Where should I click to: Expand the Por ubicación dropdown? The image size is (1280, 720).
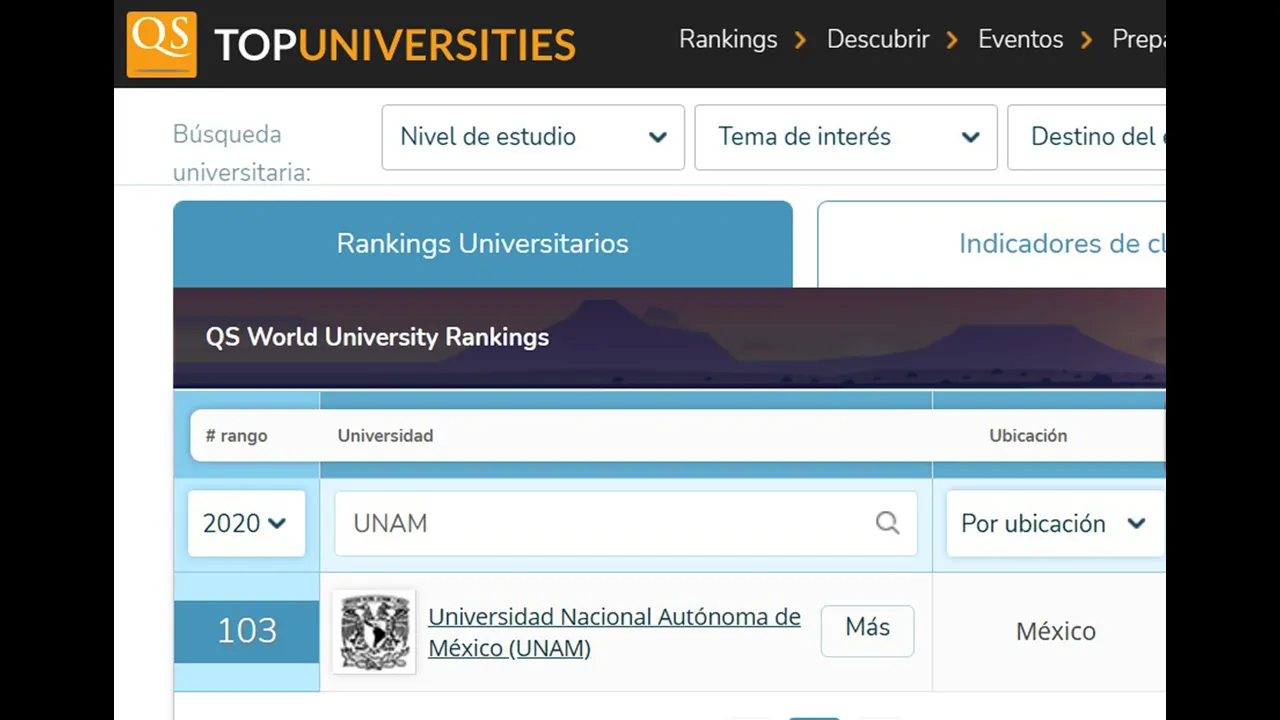click(1055, 523)
